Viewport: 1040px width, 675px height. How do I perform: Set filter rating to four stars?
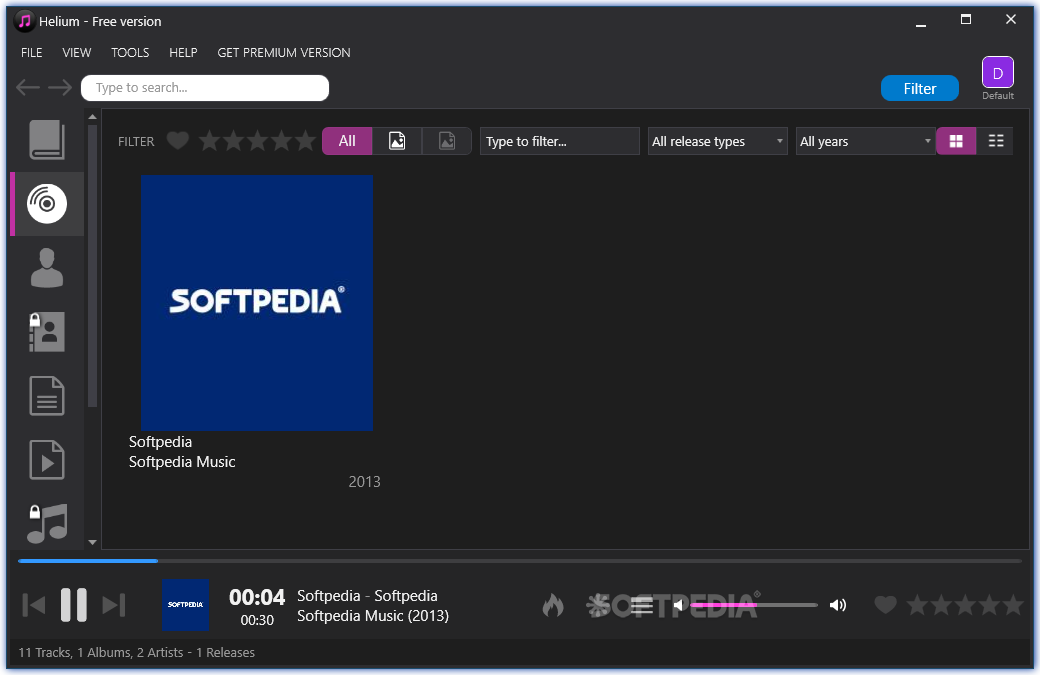(281, 141)
